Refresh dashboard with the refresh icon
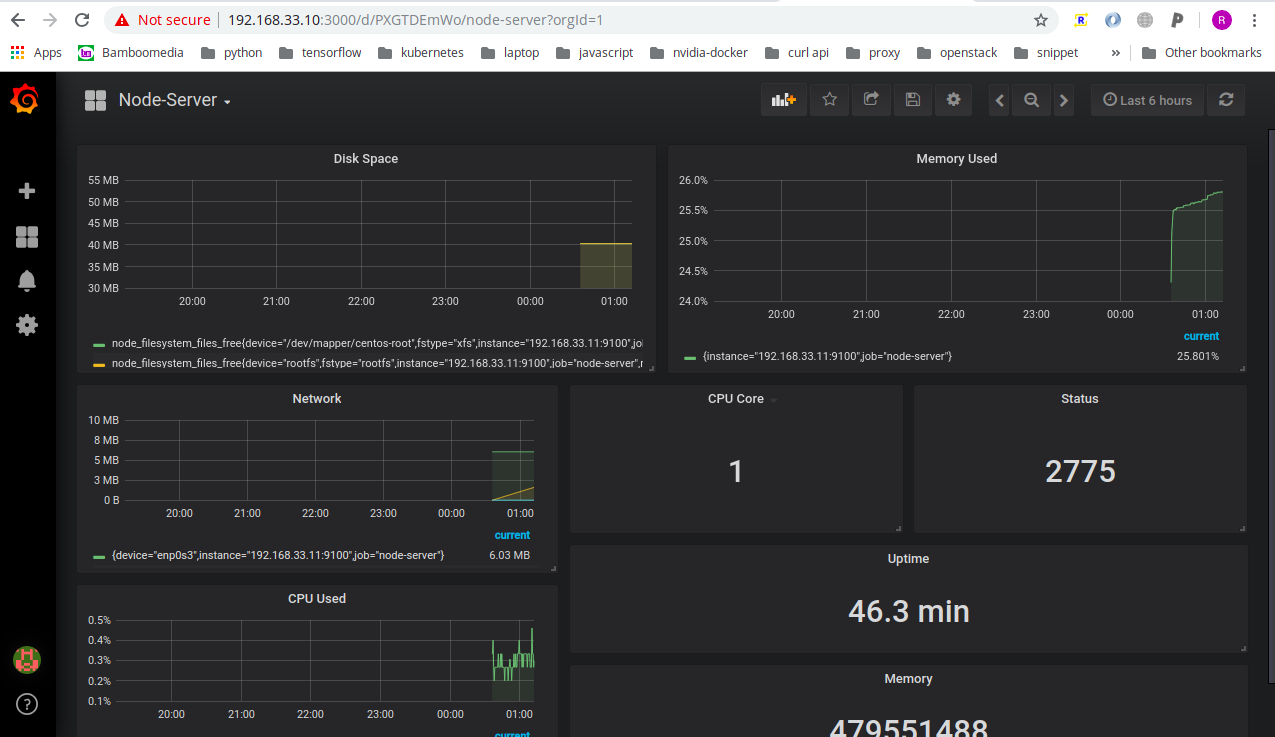Viewport: 1275px width, 737px height. pyautogui.click(x=1226, y=100)
